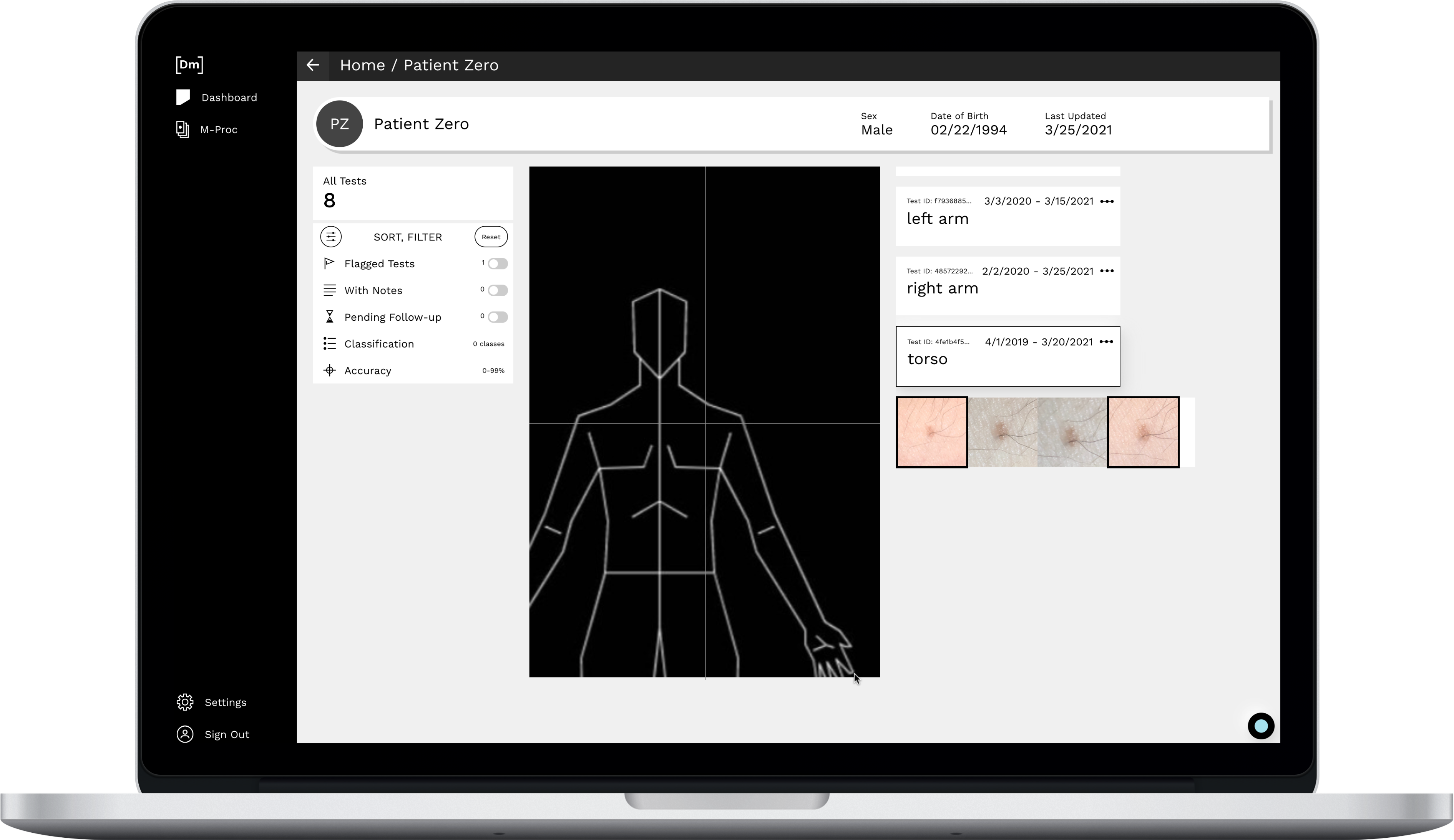Click the sort filter sliders icon
Screen dimensions: 1454x840
330,237
